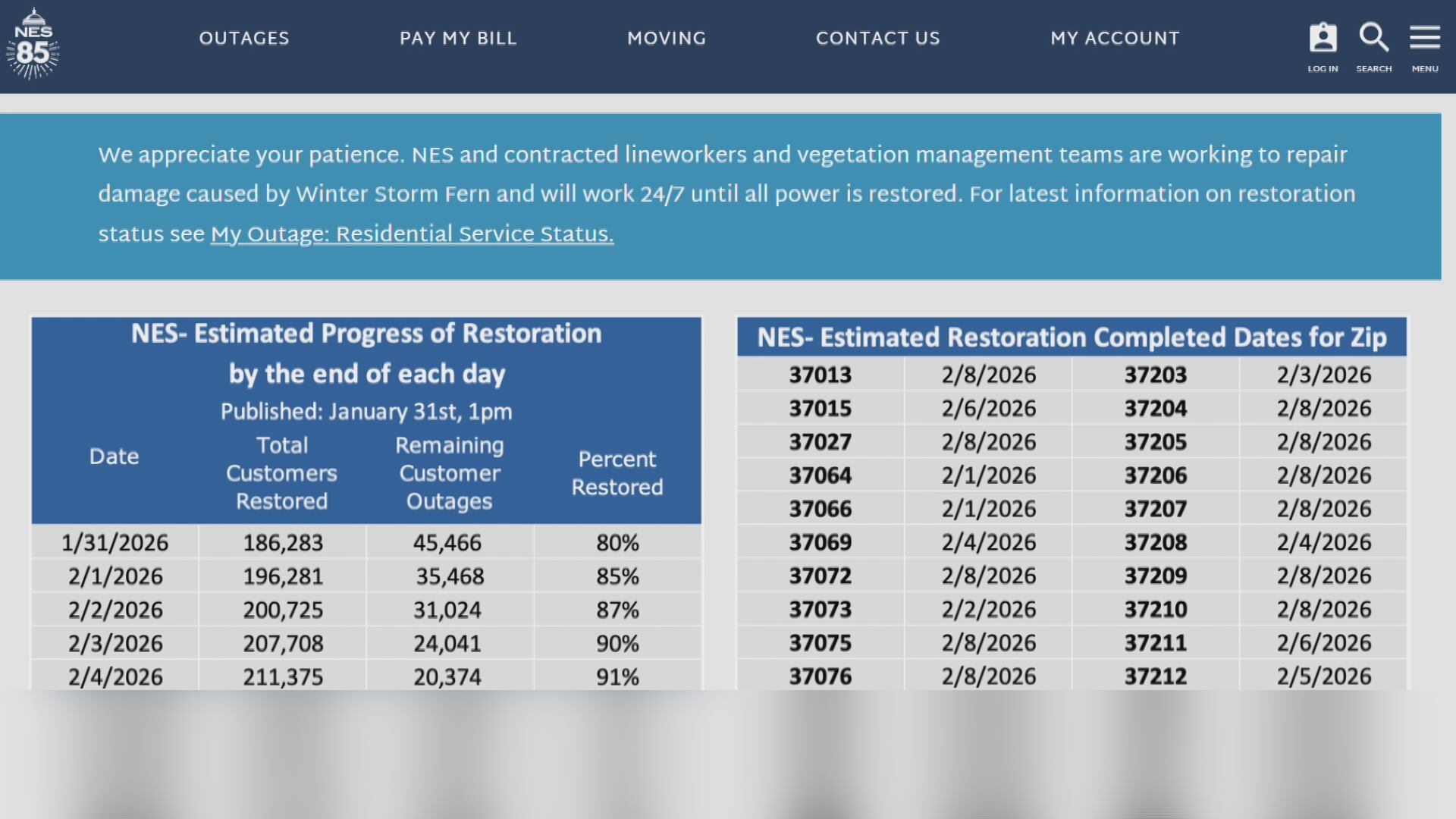Click the Search magnifier icon
This screenshot has width=1456, height=819.
(x=1373, y=38)
